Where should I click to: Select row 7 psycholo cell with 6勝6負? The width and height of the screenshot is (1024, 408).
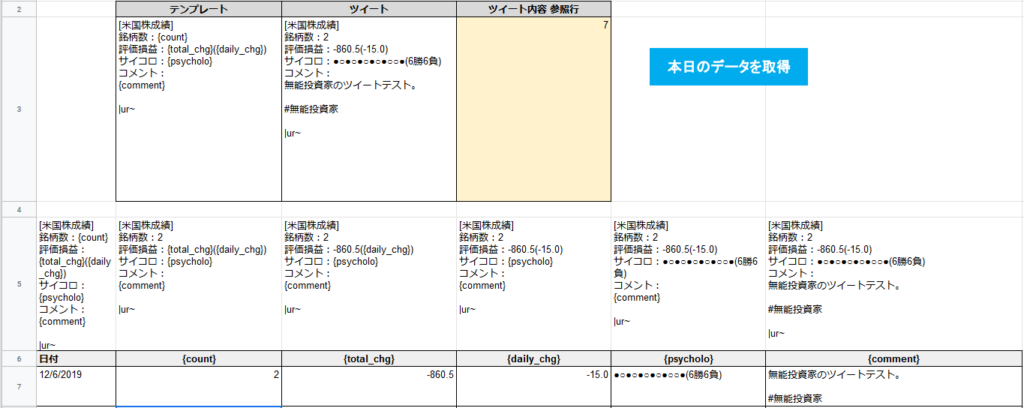(x=688, y=386)
